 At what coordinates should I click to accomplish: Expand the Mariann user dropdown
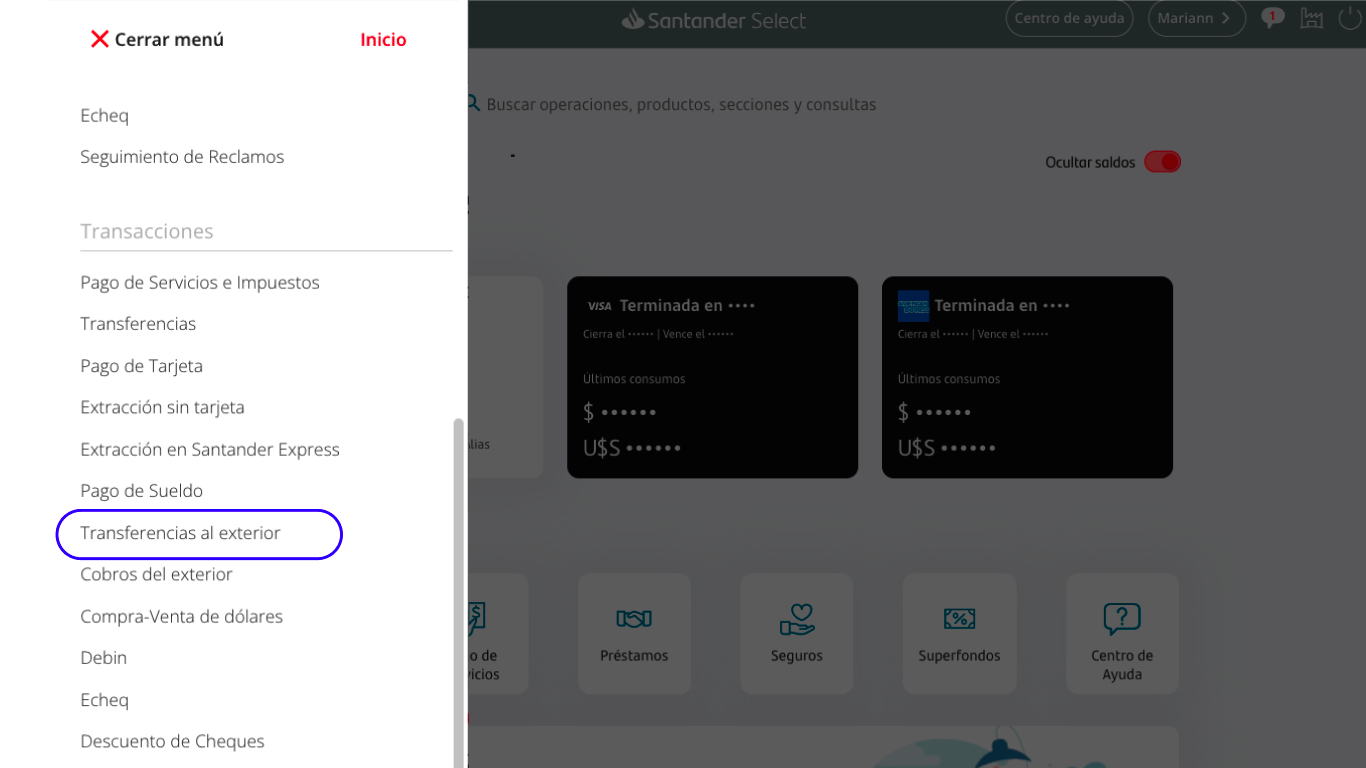click(x=1196, y=18)
